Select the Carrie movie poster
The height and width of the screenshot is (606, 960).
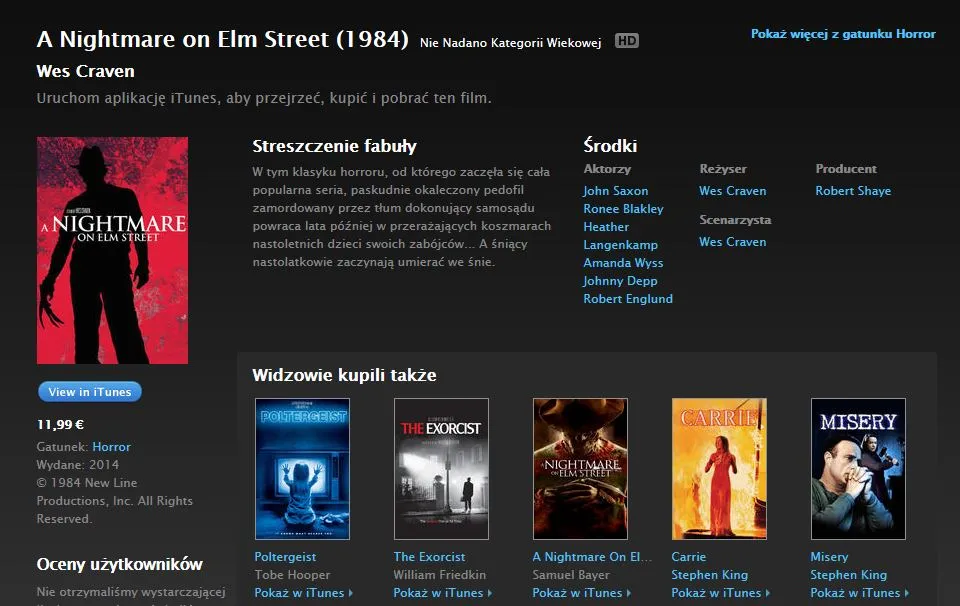719,469
